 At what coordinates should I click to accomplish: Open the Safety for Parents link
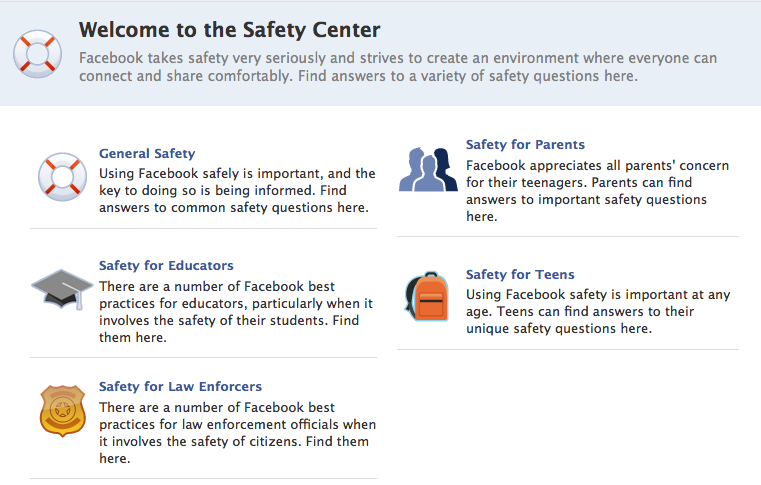525,145
